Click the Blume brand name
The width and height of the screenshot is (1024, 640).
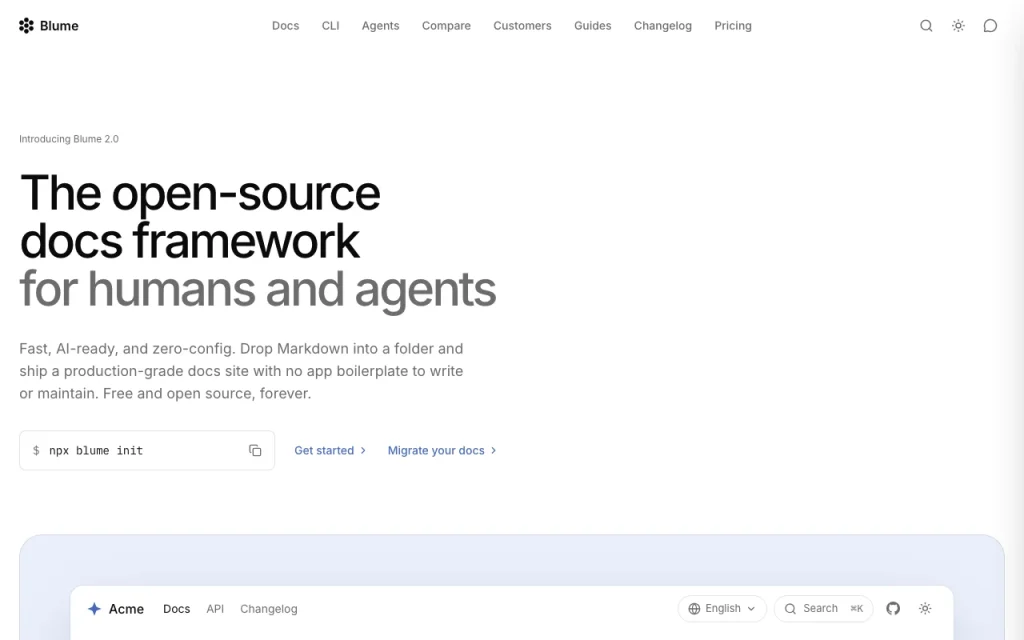(x=59, y=25)
